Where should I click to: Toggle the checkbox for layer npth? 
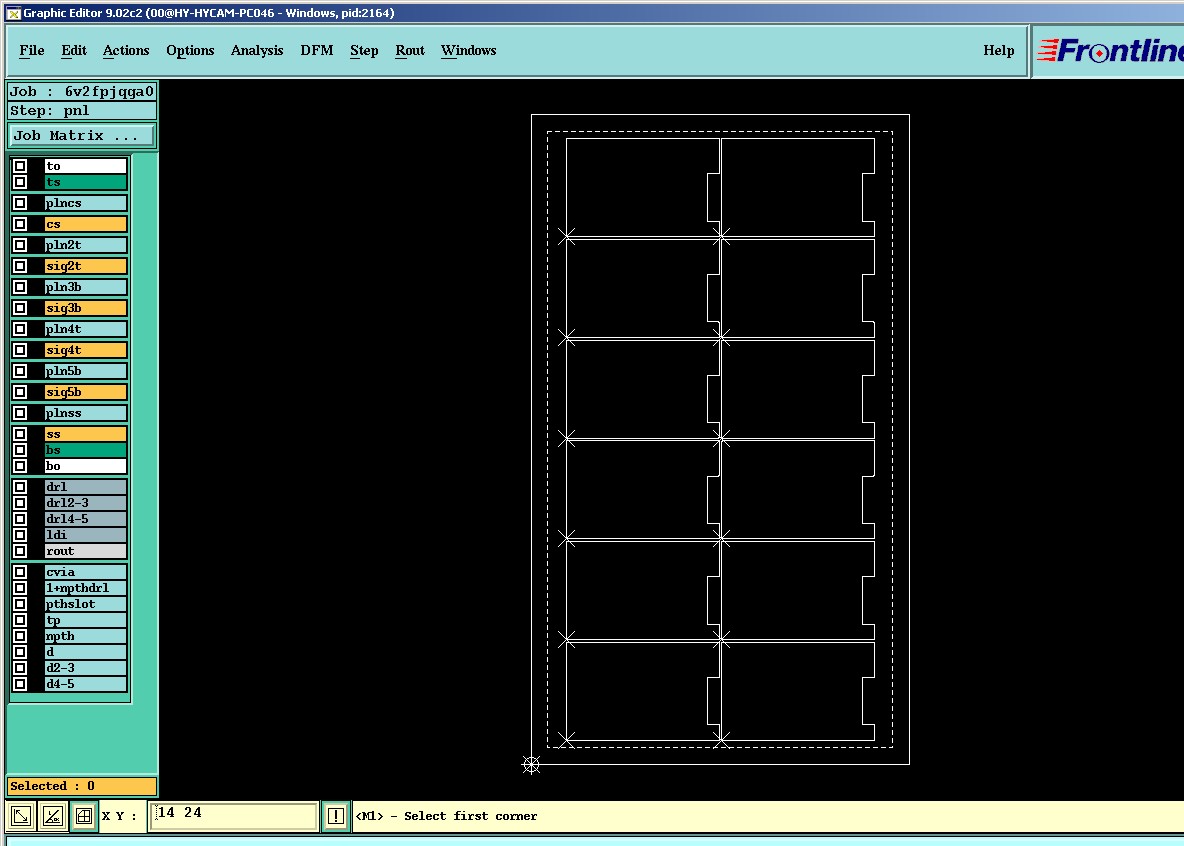20,636
